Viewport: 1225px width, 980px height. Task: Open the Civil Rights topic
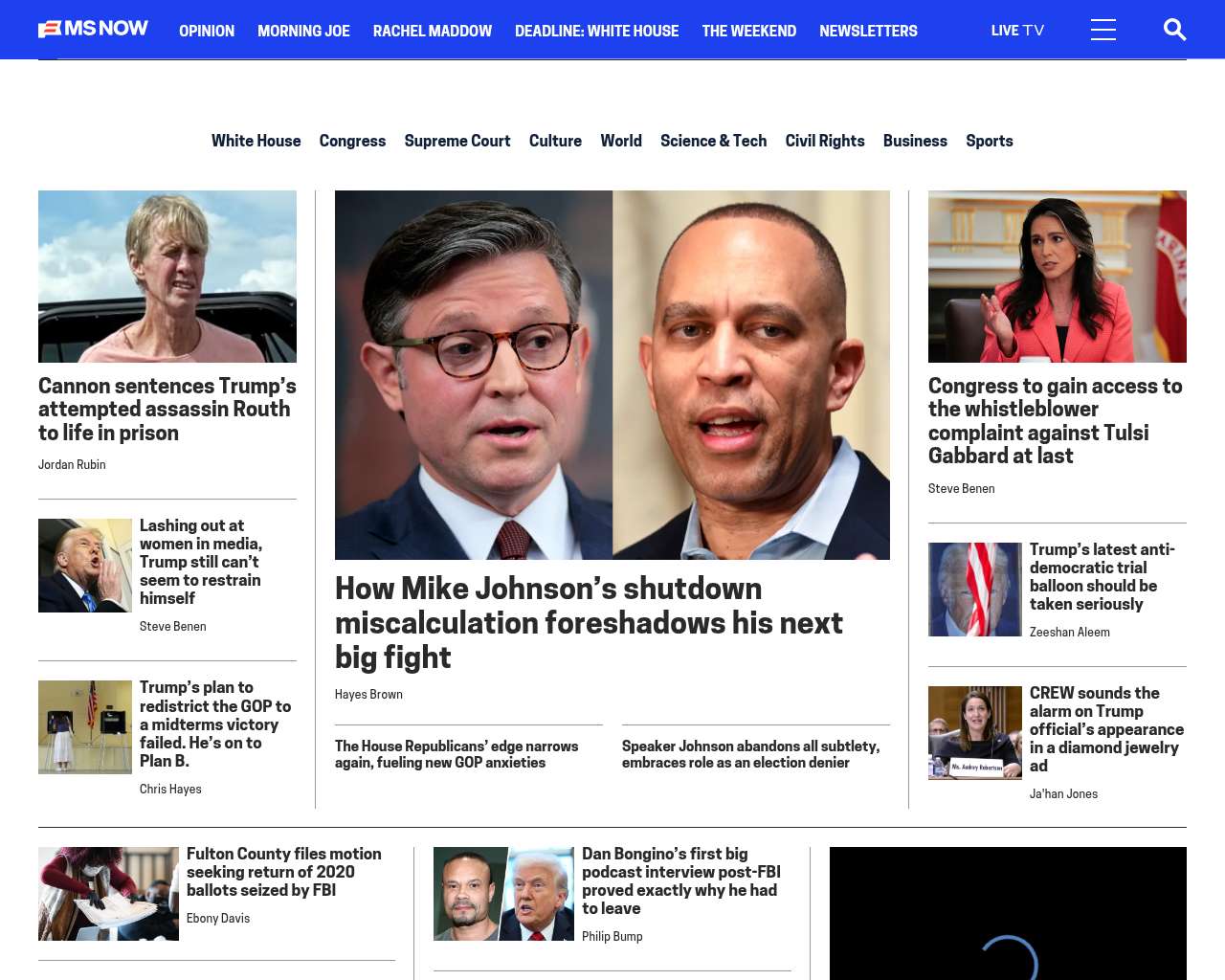825,141
